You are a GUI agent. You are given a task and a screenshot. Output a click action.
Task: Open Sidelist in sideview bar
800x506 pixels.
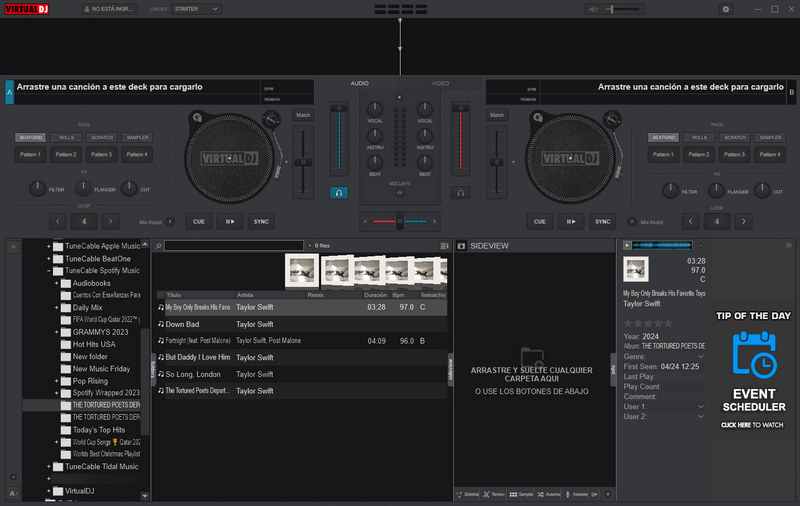tap(468, 494)
